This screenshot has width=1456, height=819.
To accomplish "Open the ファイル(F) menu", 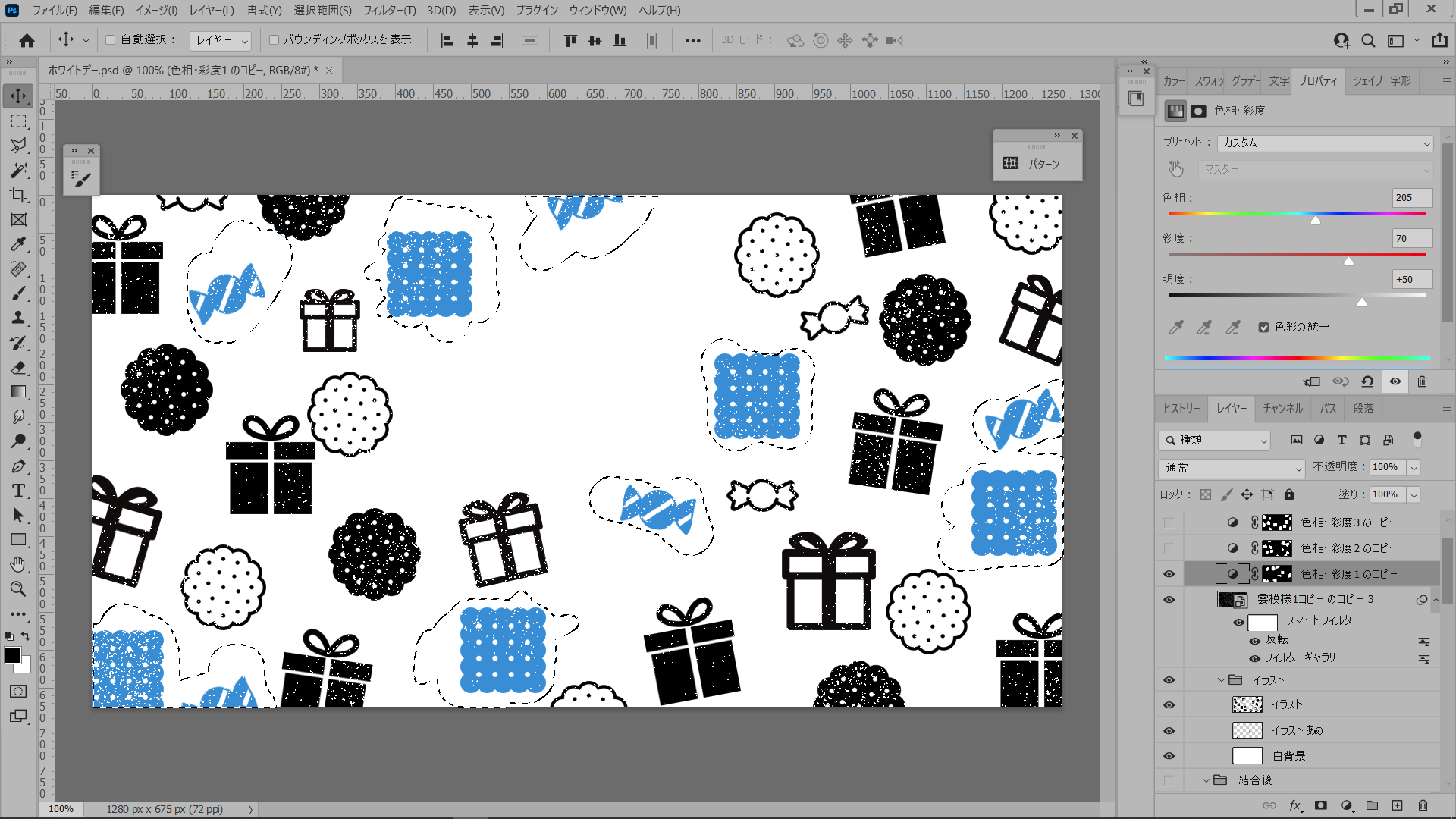I will point(55,10).
